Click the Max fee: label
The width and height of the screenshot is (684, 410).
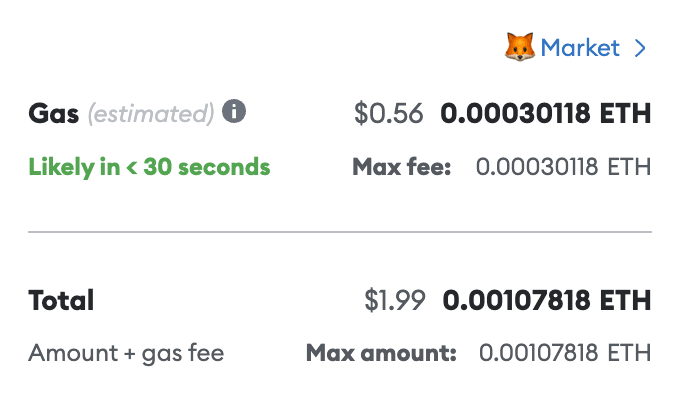pos(402,166)
